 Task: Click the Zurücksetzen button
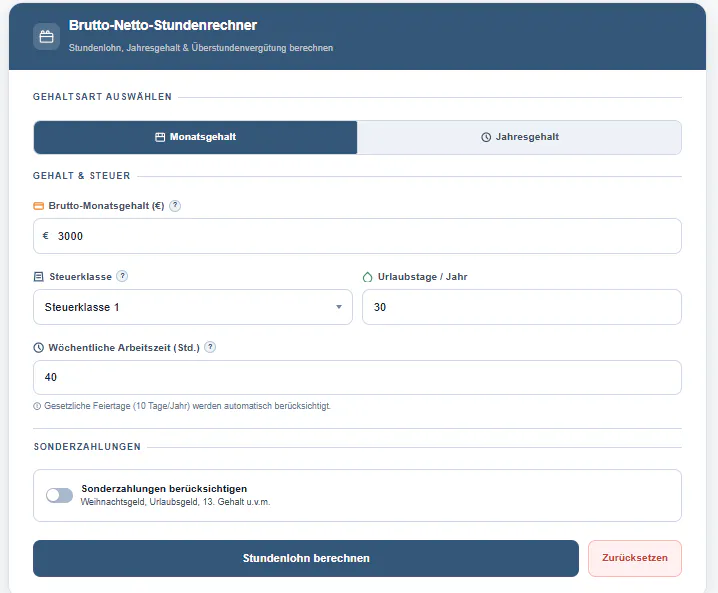[635, 558]
